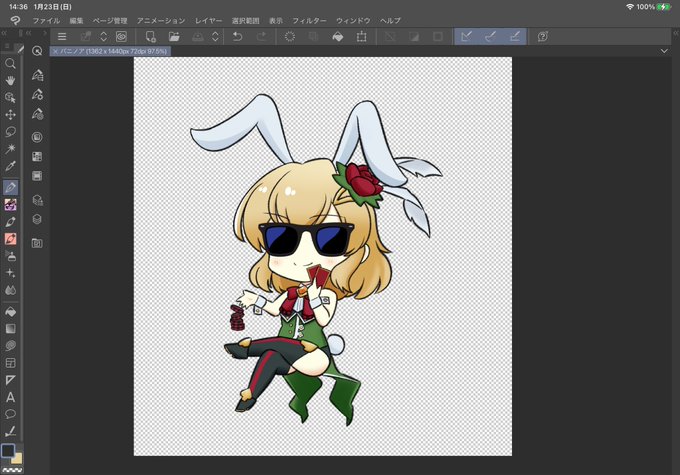Select the Correct line tool

coord(10,431)
